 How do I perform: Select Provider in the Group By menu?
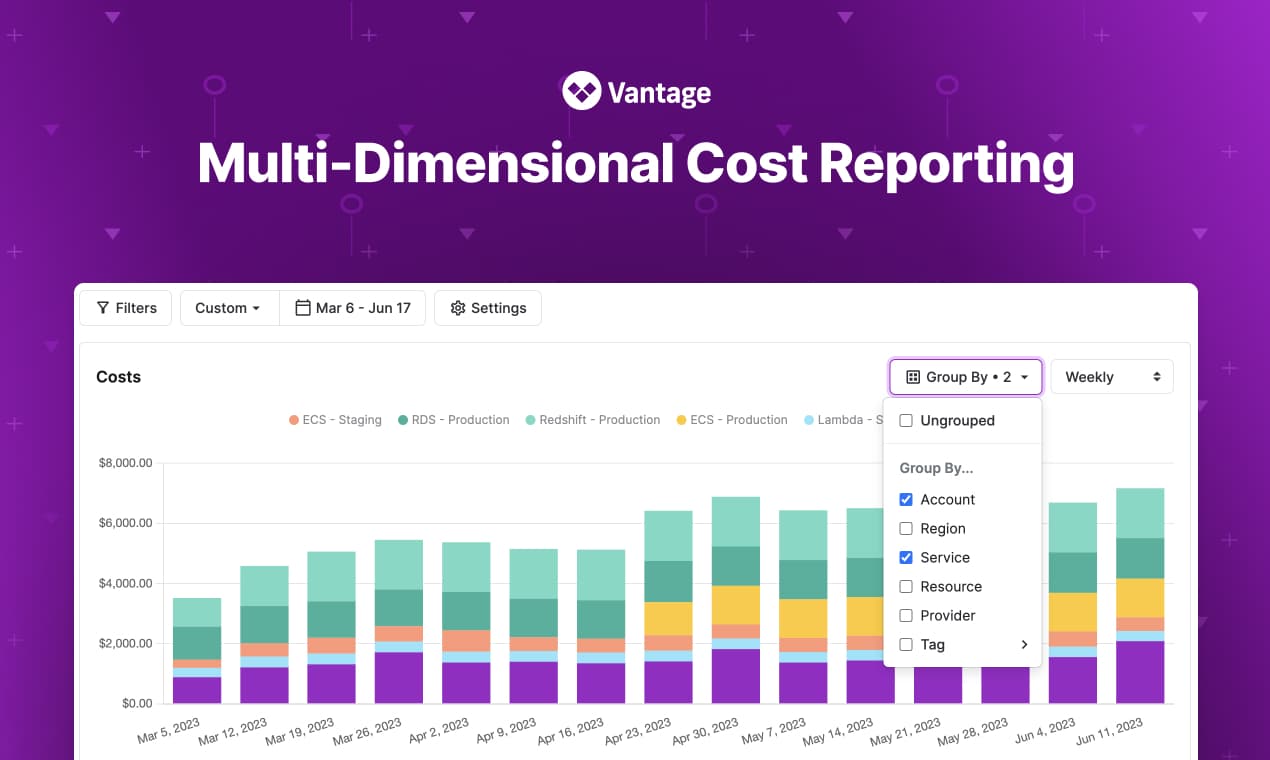pos(906,615)
